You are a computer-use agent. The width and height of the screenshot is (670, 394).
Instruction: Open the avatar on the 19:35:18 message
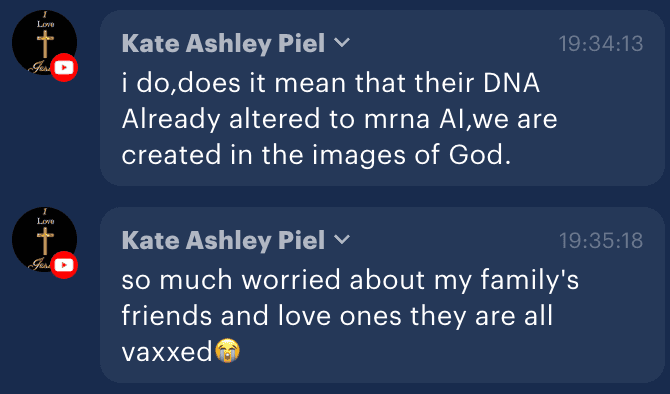(44, 240)
